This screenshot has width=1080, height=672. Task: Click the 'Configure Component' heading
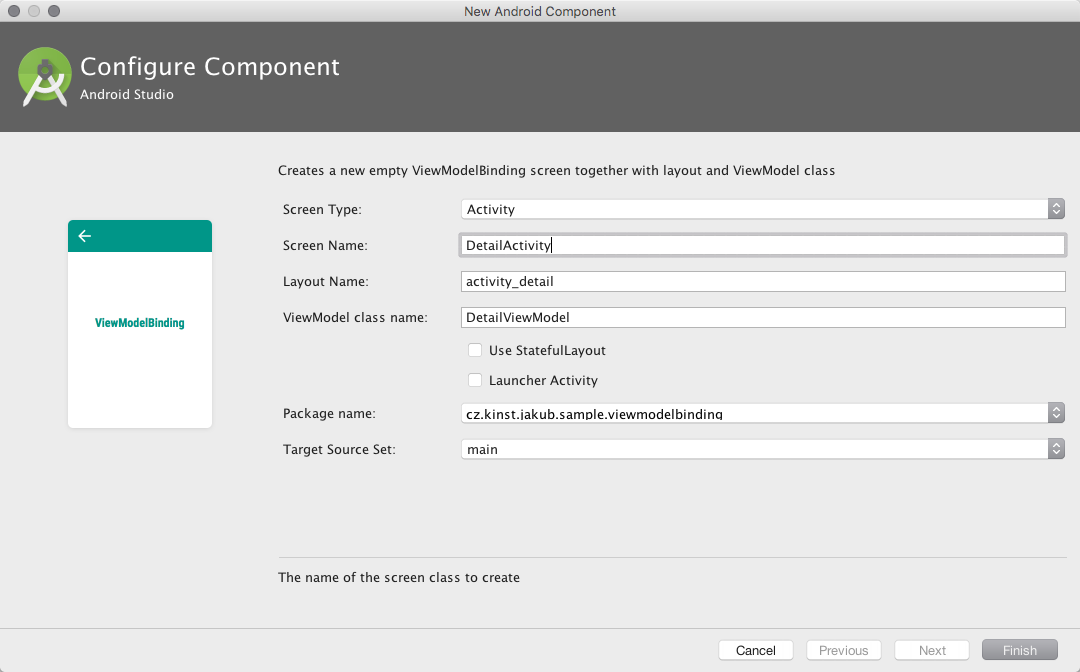click(x=210, y=67)
